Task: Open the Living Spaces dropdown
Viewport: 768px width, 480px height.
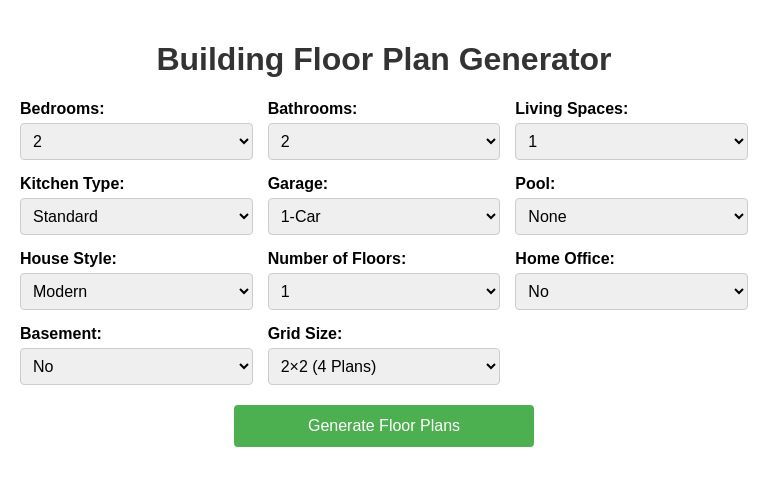Action: coord(631,142)
